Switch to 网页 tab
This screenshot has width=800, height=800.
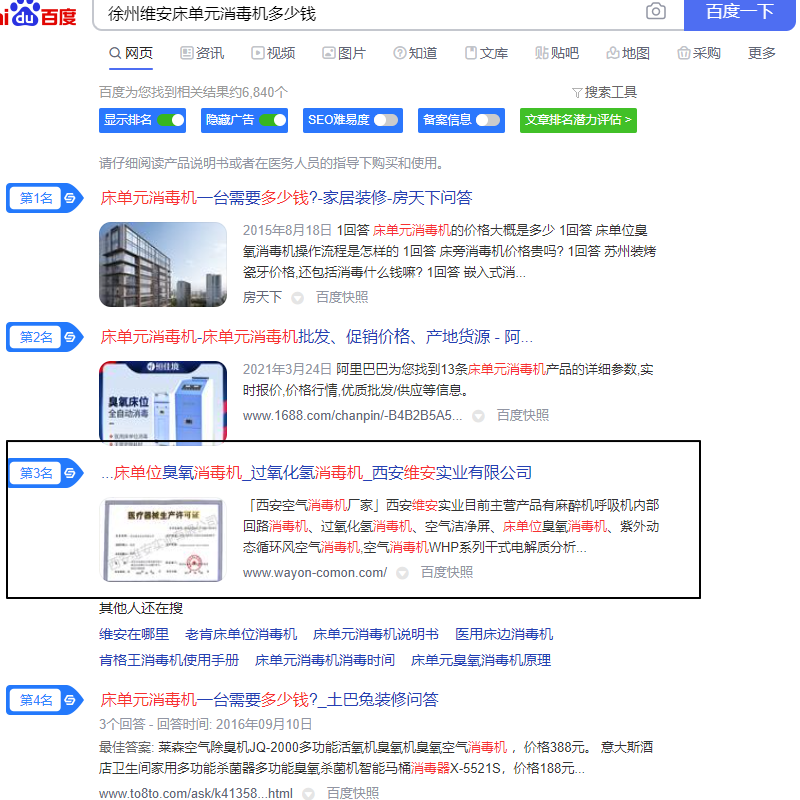click(131, 54)
